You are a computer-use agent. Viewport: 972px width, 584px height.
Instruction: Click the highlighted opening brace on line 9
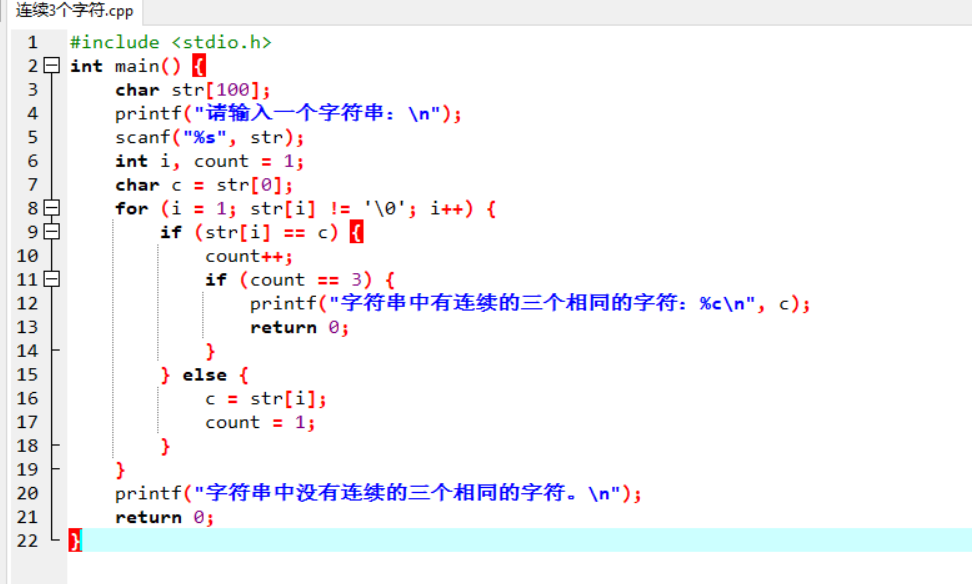point(356,232)
